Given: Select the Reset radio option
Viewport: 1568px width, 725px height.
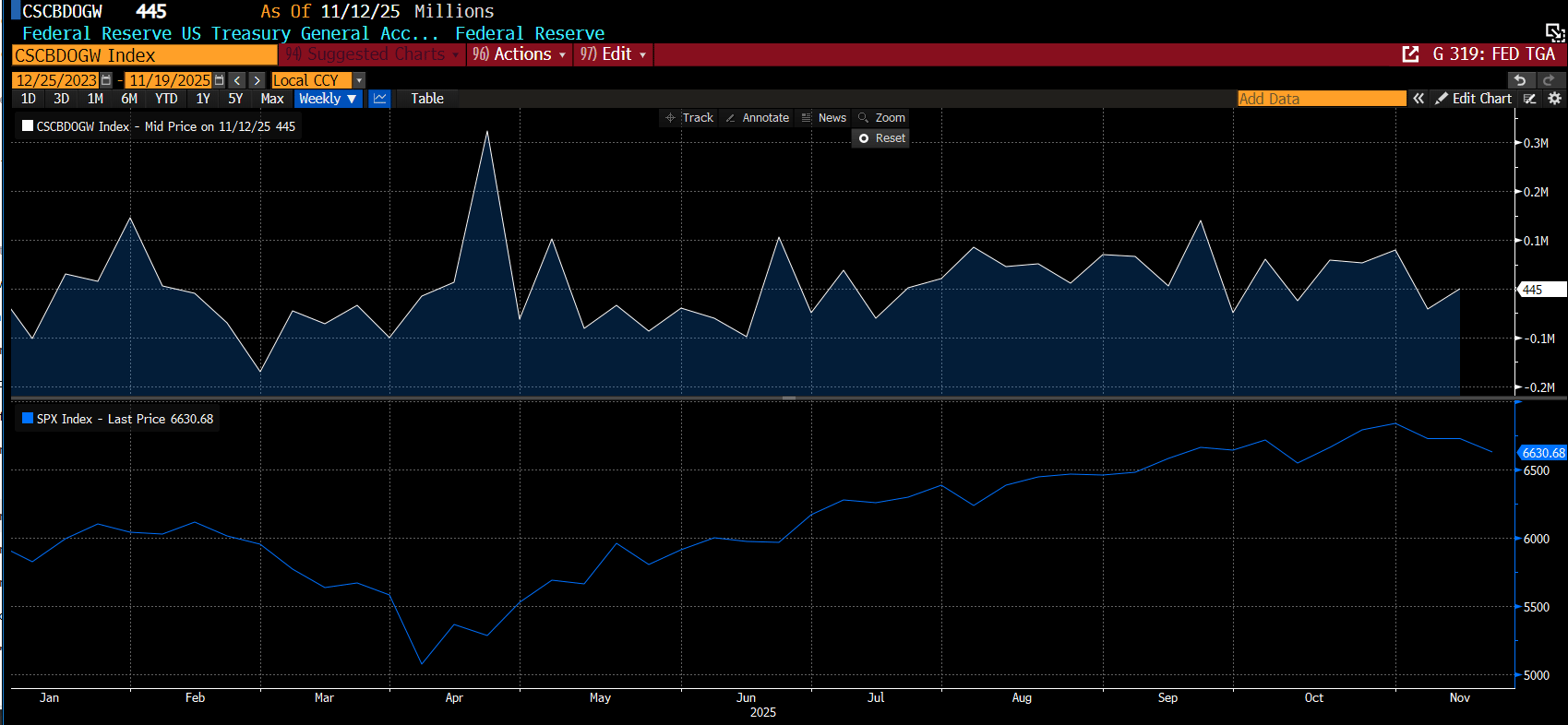Looking at the screenshot, I should click(880, 138).
